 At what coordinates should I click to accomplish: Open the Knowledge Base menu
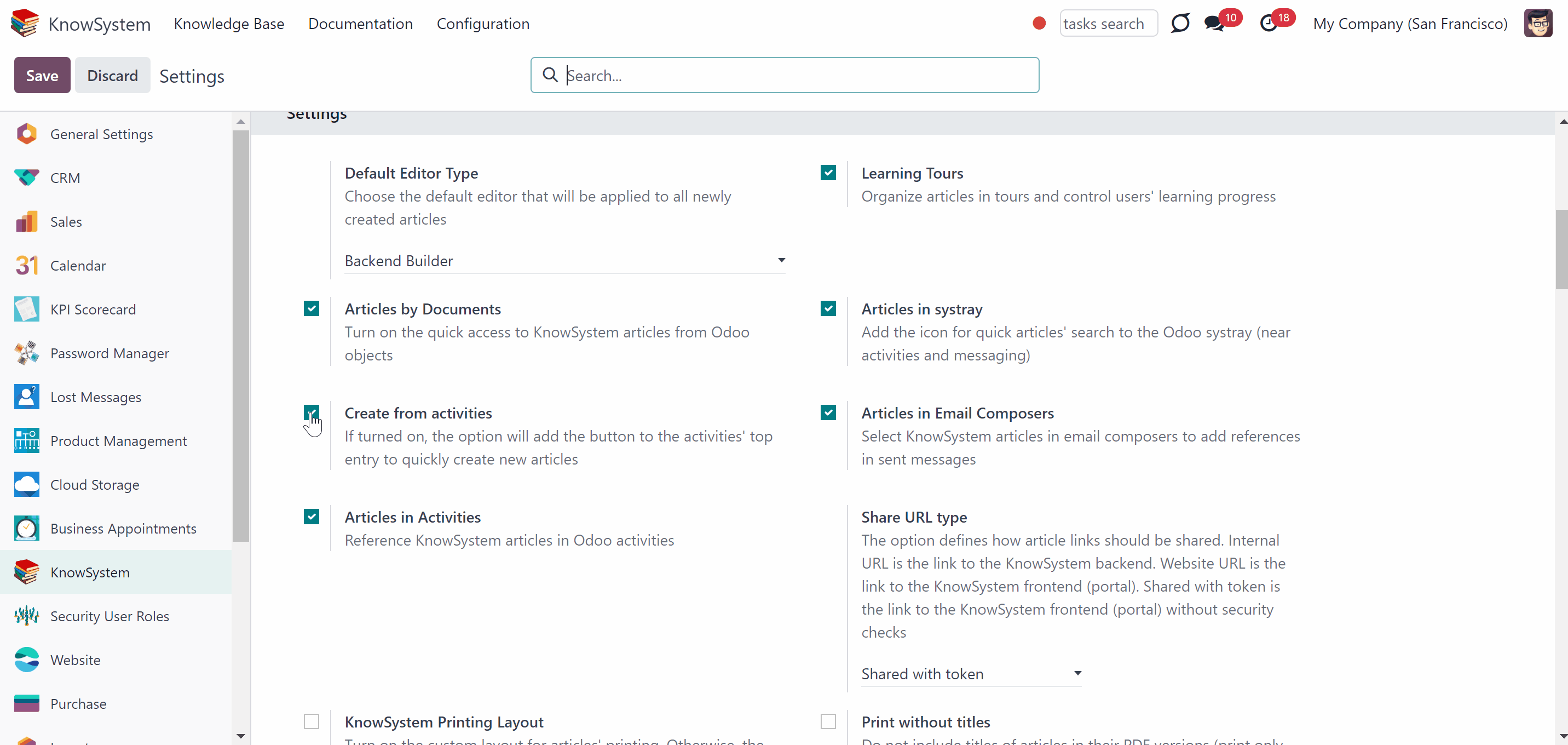click(229, 24)
